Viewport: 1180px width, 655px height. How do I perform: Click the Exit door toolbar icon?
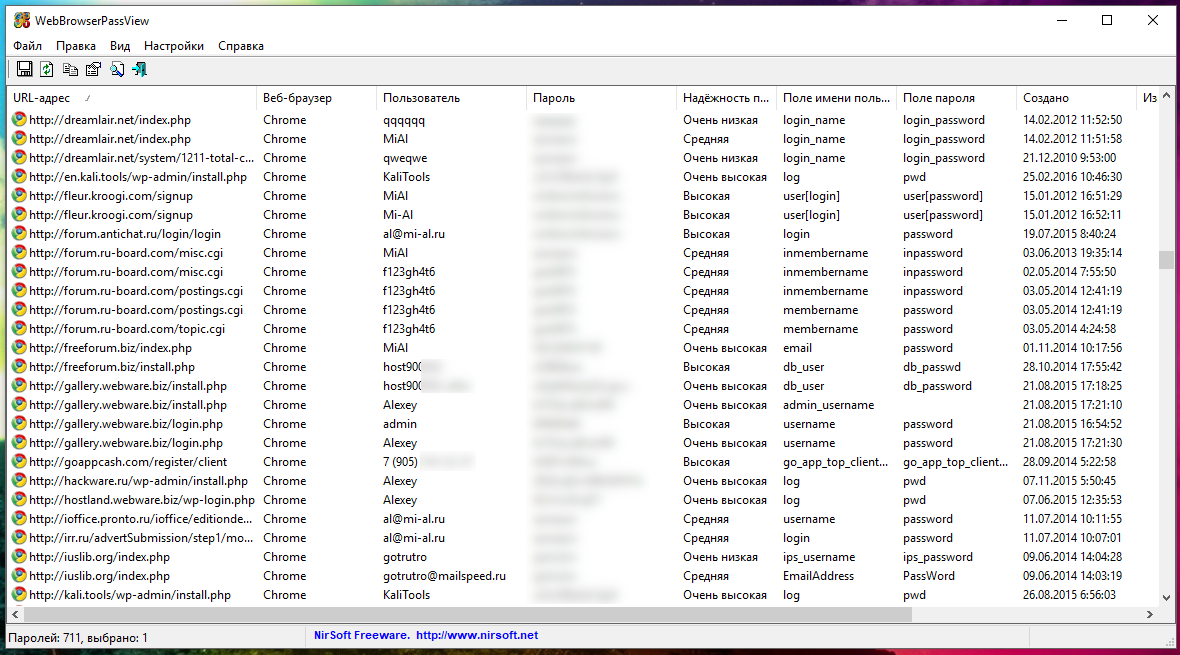coord(140,69)
